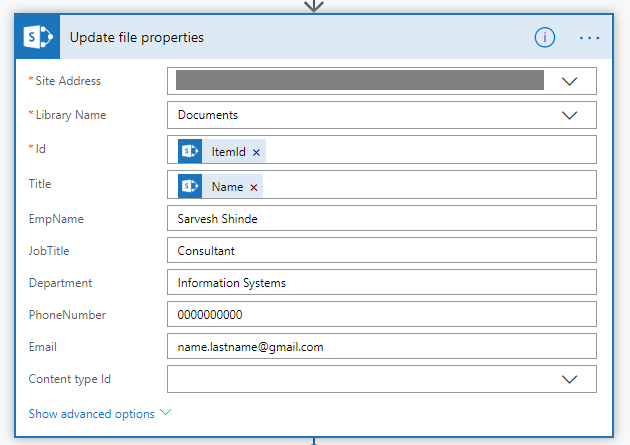Focus the PhoneNumber text box
This screenshot has height=445, width=630.
381,315
